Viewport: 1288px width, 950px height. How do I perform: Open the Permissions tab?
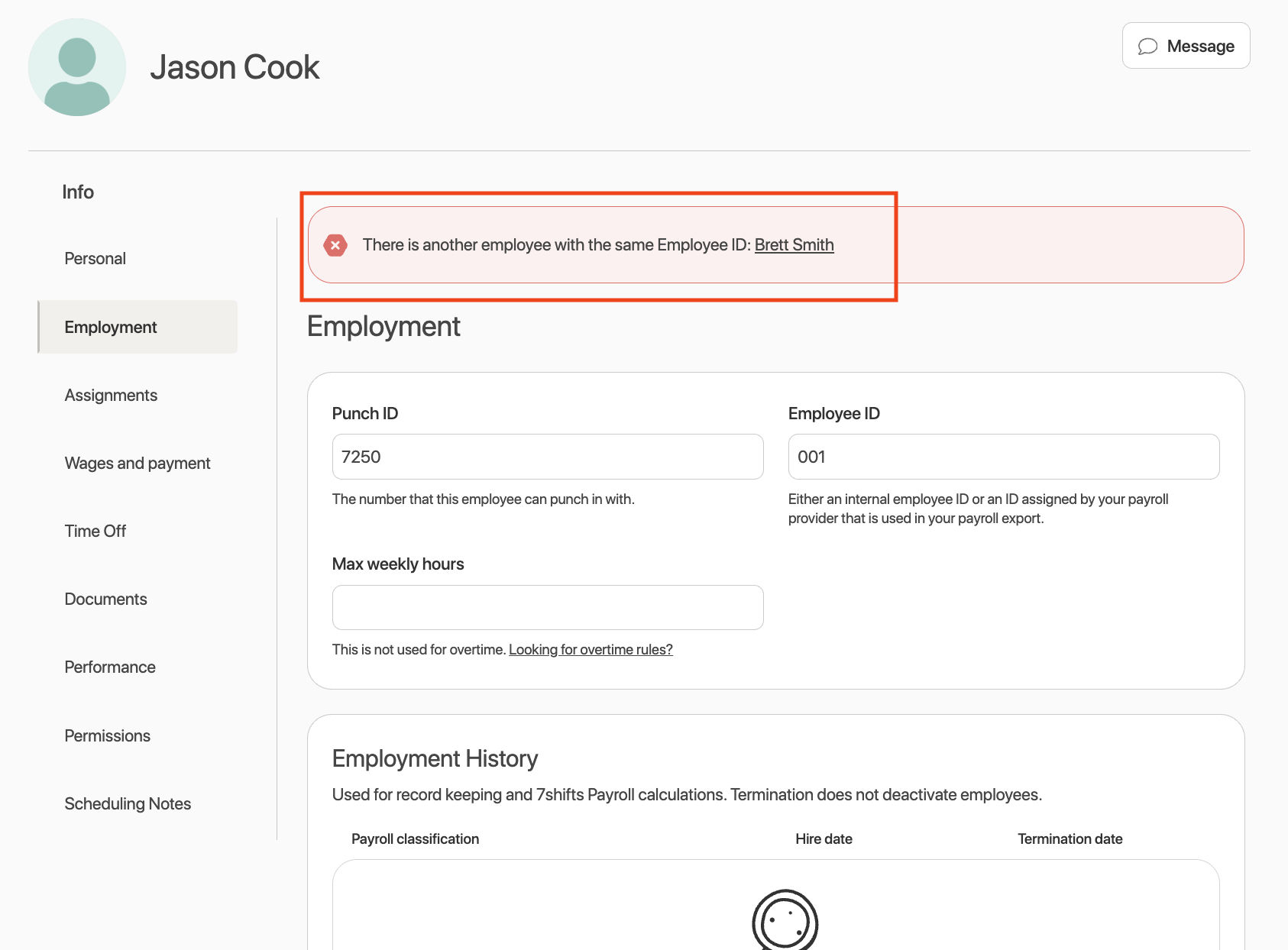[x=108, y=736]
